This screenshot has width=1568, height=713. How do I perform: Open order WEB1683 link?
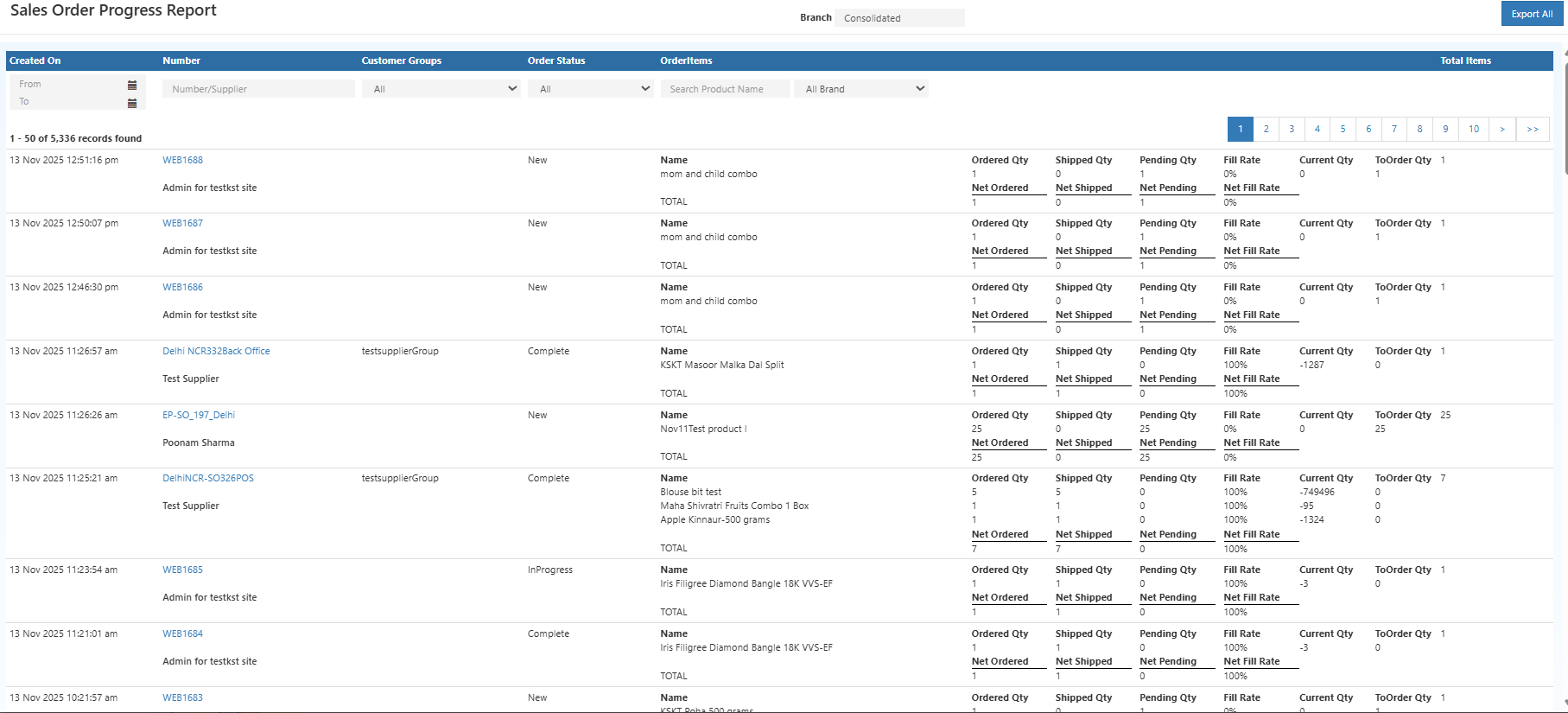(x=182, y=697)
